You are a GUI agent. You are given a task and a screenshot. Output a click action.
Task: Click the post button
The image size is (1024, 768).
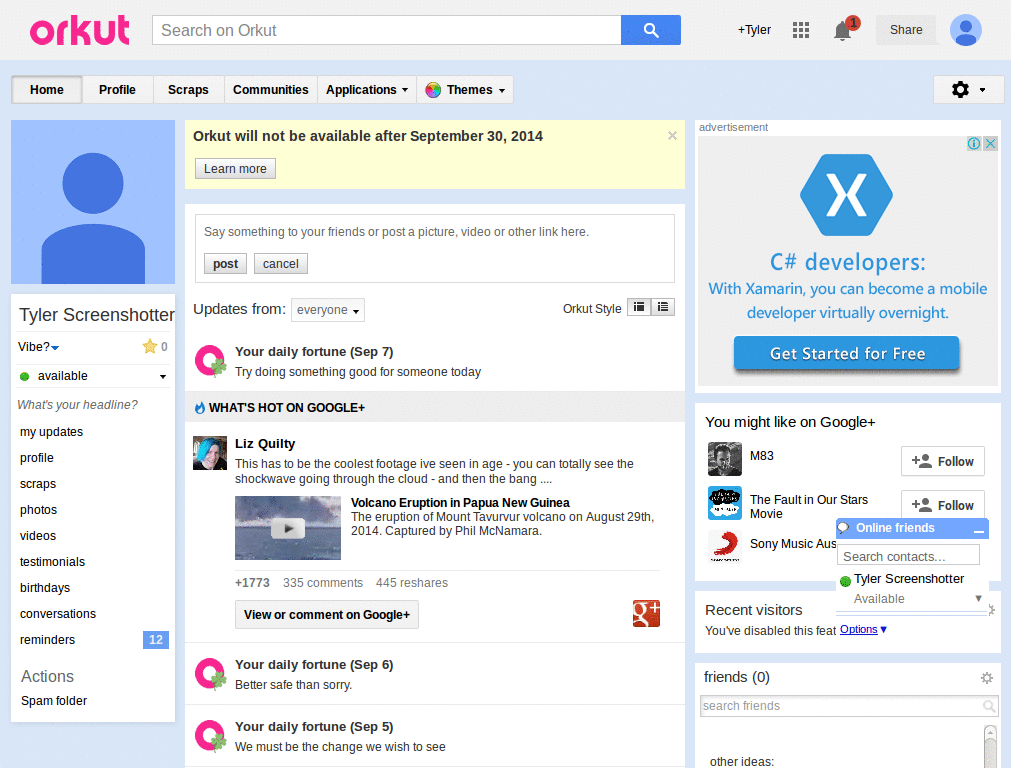[x=225, y=264]
